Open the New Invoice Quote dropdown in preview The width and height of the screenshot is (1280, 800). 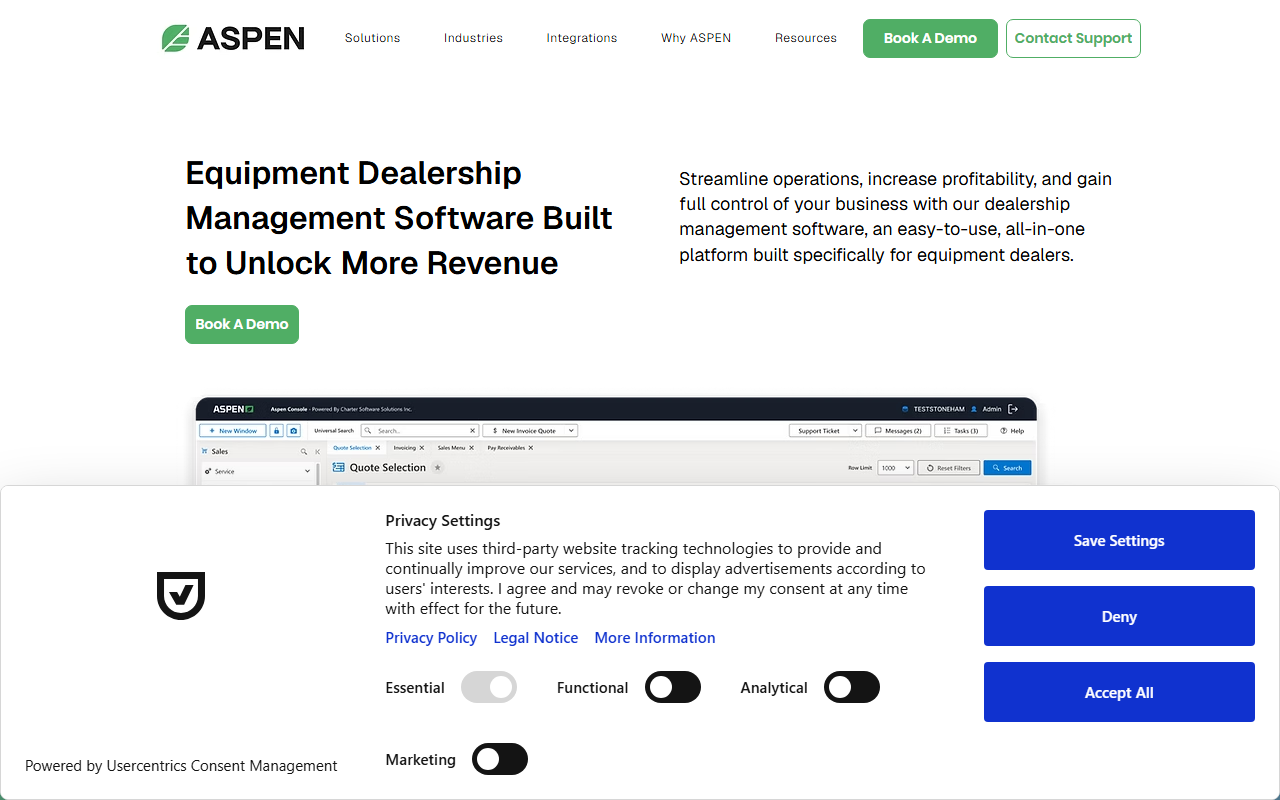pos(530,431)
